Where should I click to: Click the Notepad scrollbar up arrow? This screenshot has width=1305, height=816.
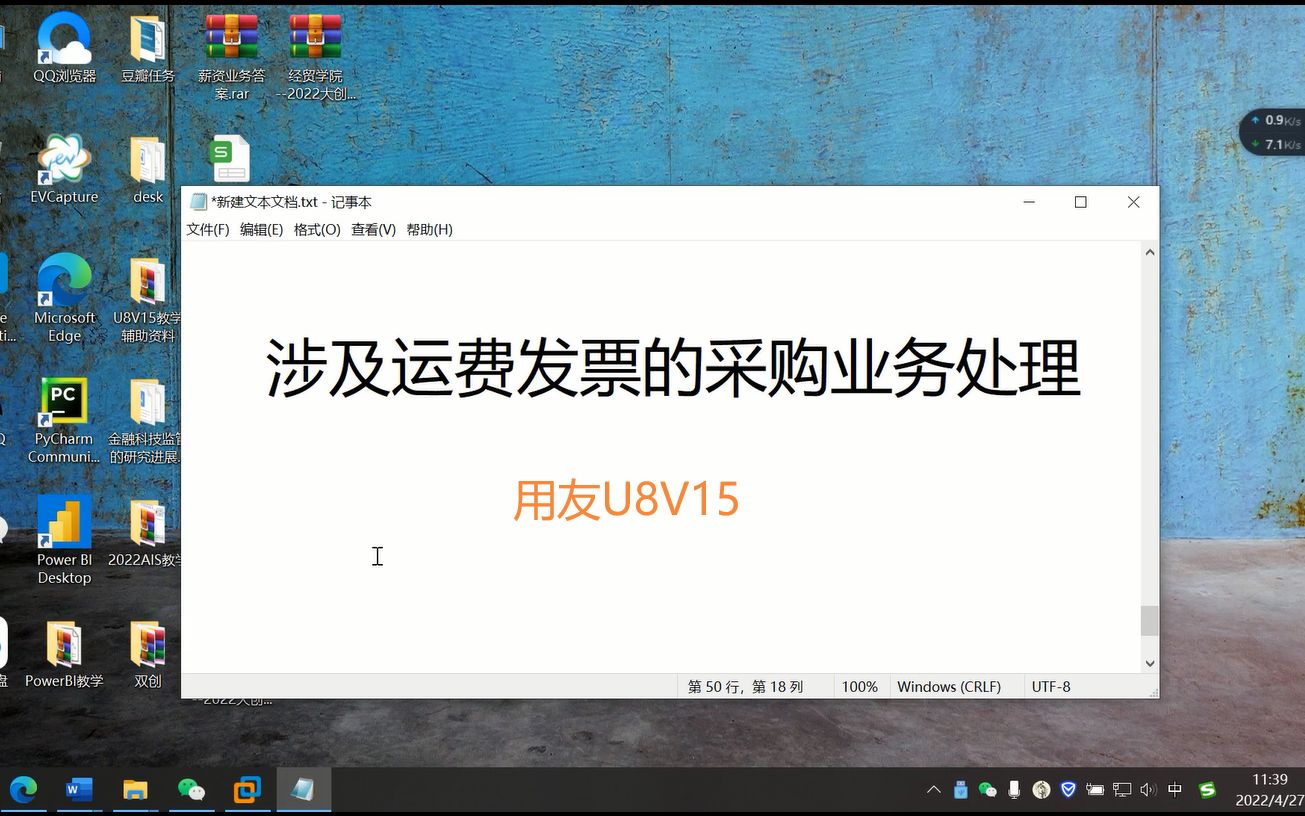tap(1150, 252)
